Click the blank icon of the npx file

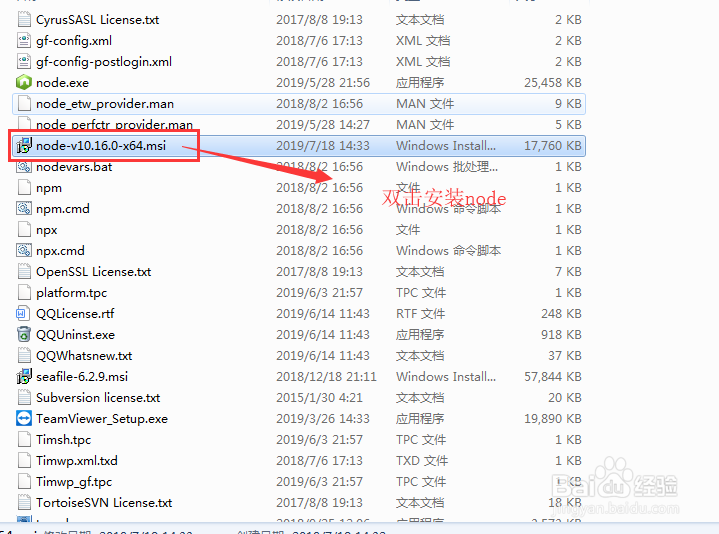[x=24, y=230]
